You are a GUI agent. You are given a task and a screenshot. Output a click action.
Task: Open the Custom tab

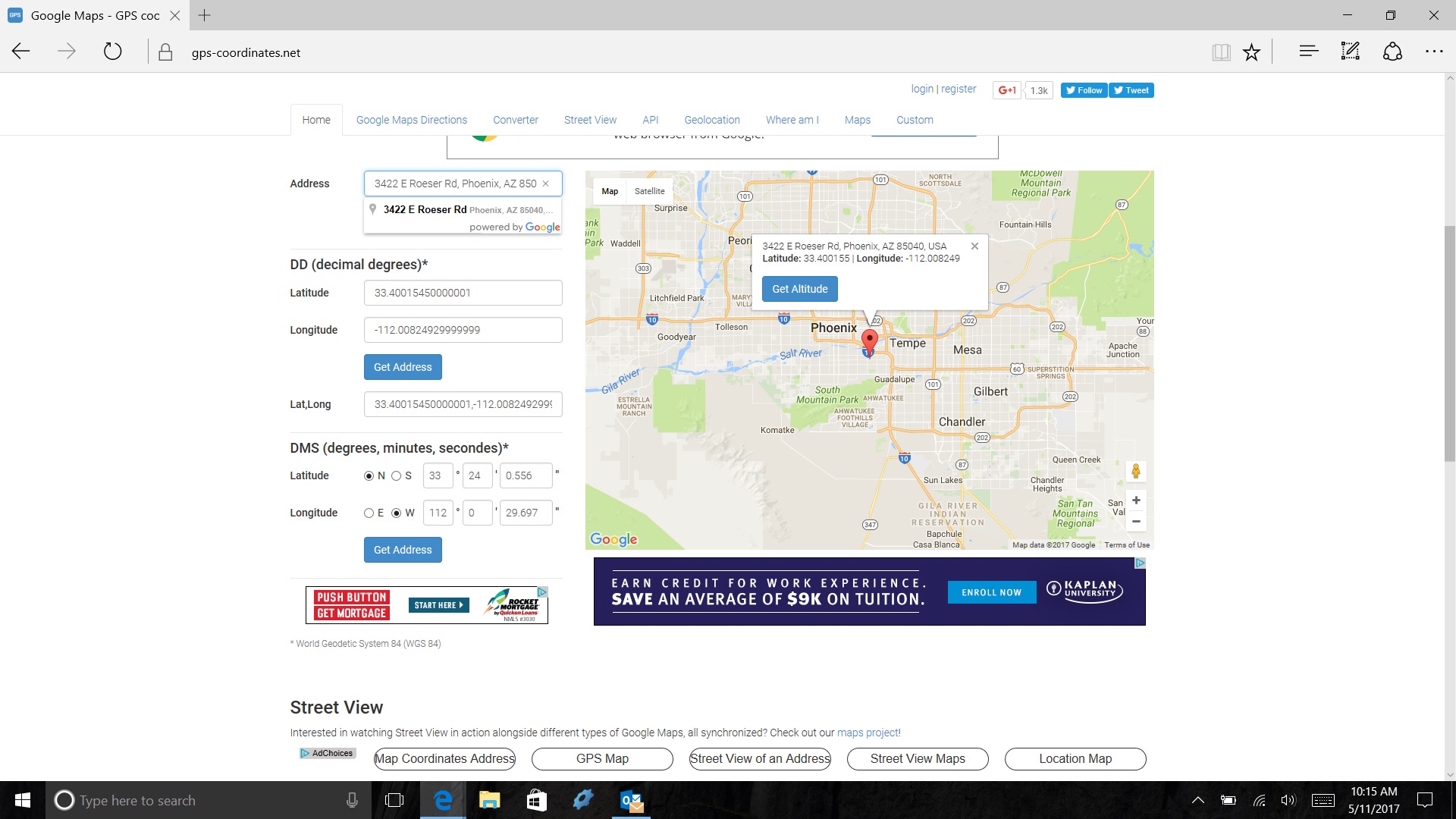[915, 120]
